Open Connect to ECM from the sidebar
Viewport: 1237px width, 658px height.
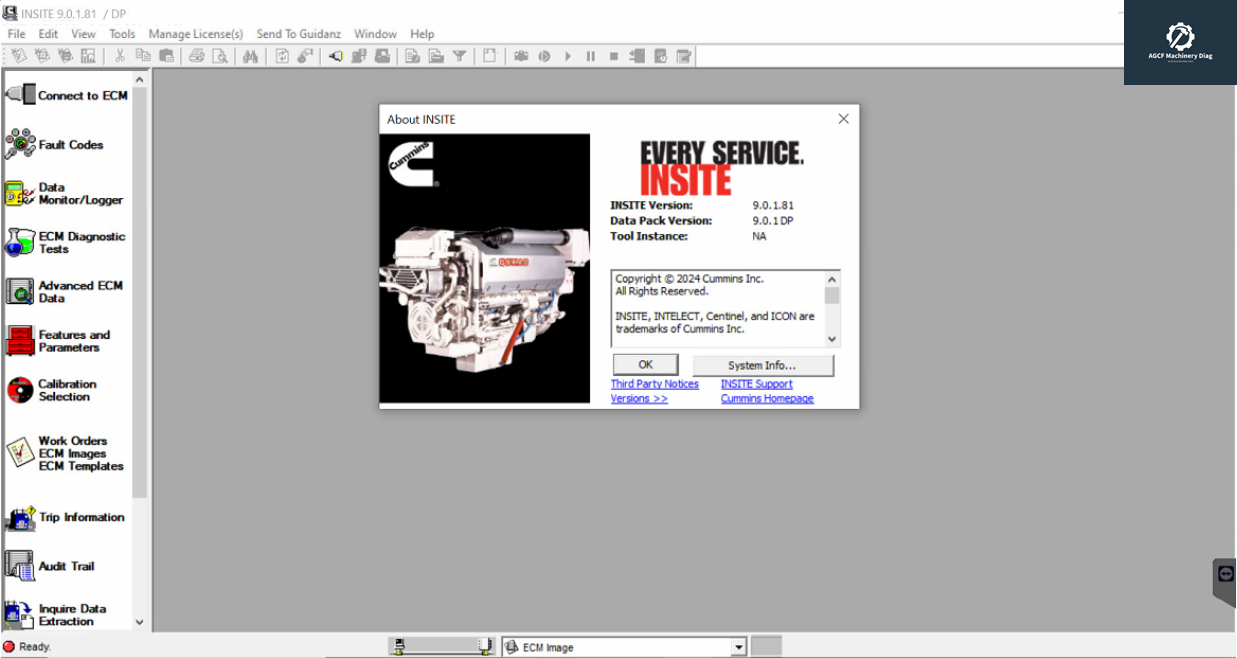[x=67, y=95]
